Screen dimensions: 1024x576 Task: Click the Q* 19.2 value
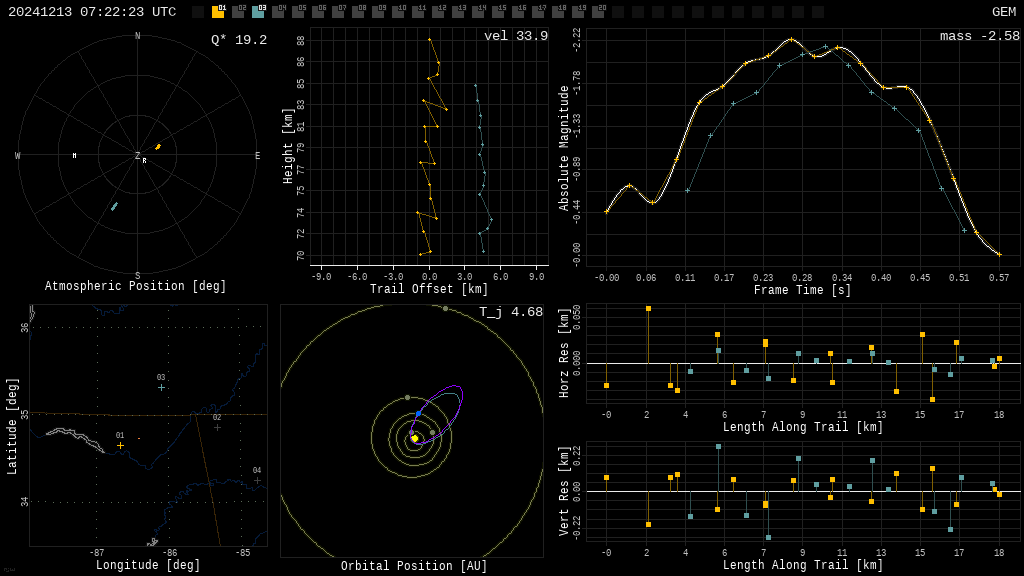(238, 40)
